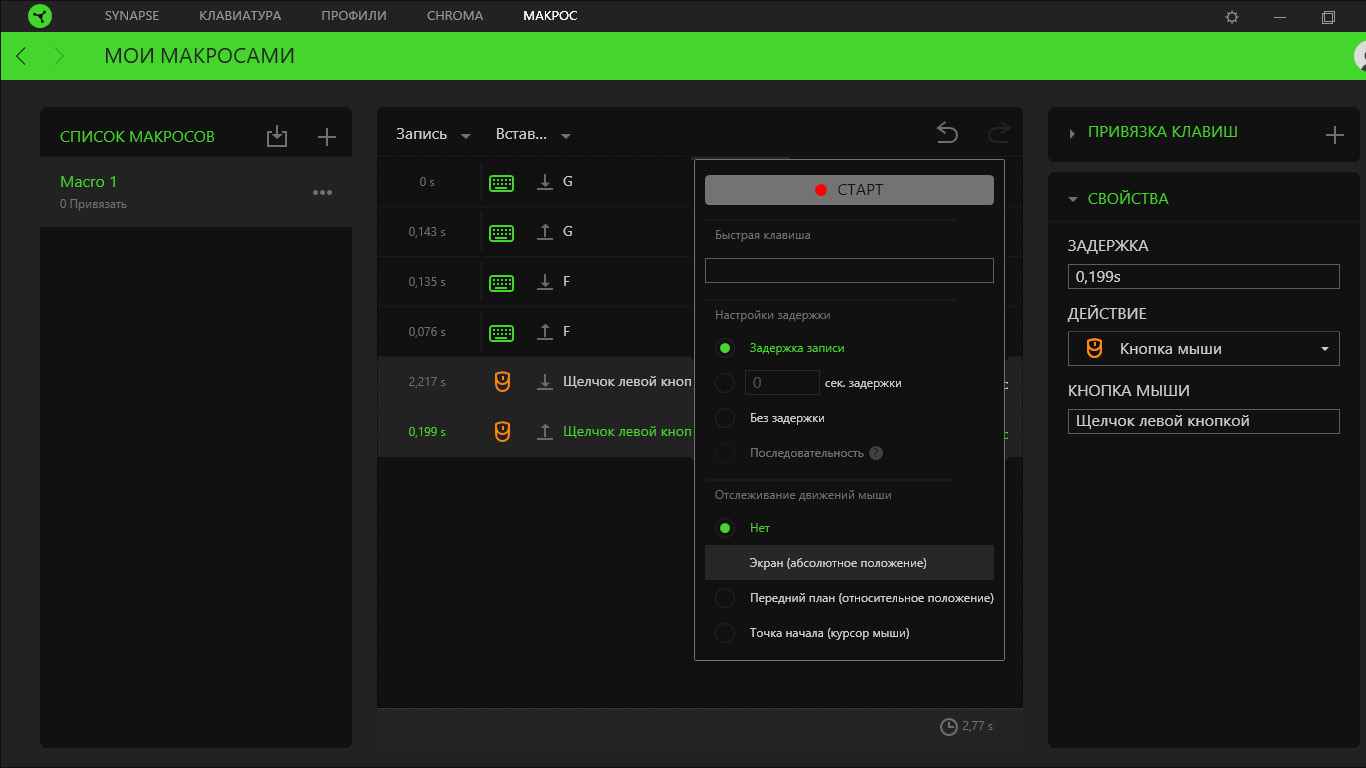Click the СТАРТ record button
Image resolution: width=1366 pixels, height=768 pixels.
849,190
